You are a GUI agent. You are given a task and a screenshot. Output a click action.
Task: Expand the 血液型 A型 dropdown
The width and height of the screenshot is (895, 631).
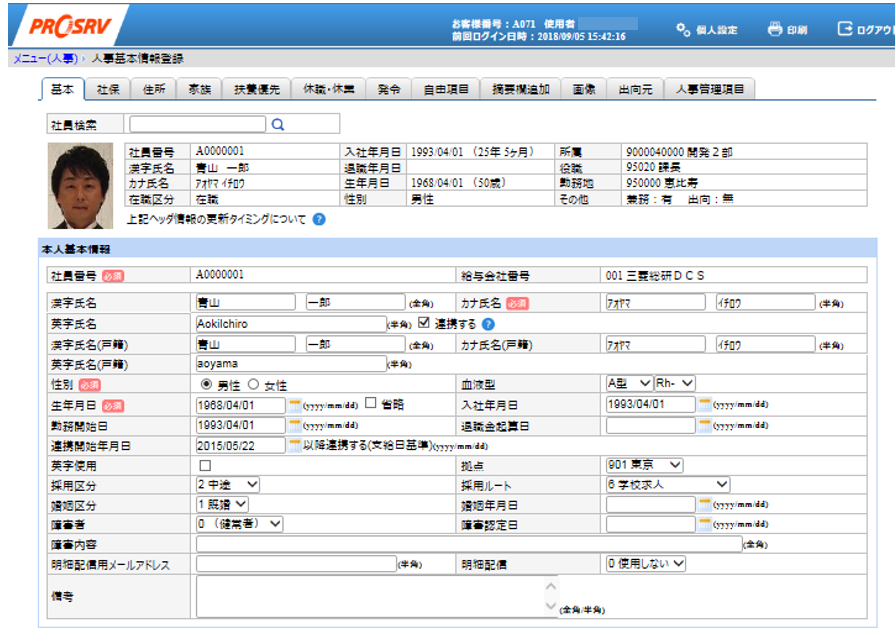628,384
